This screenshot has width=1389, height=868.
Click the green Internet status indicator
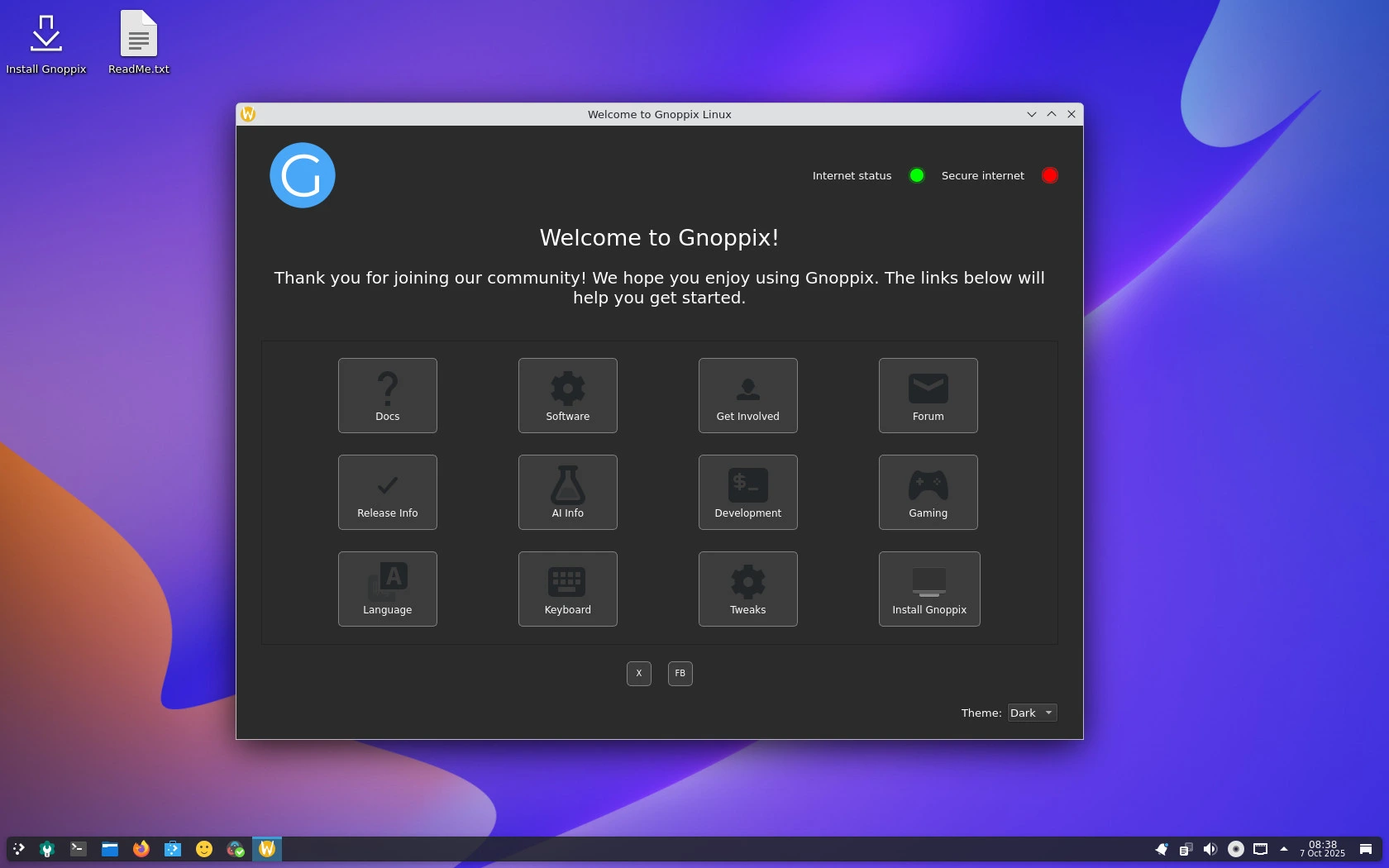click(x=916, y=175)
